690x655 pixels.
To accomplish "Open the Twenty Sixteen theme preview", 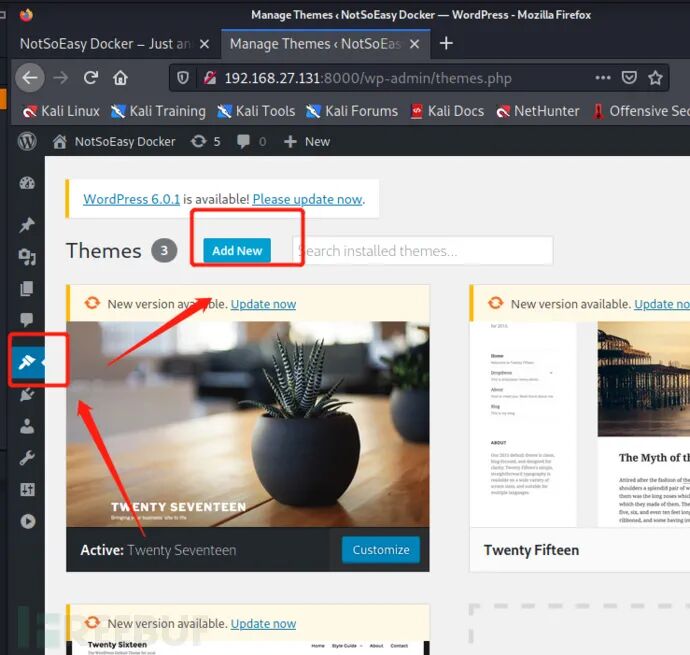I will (248, 648).
